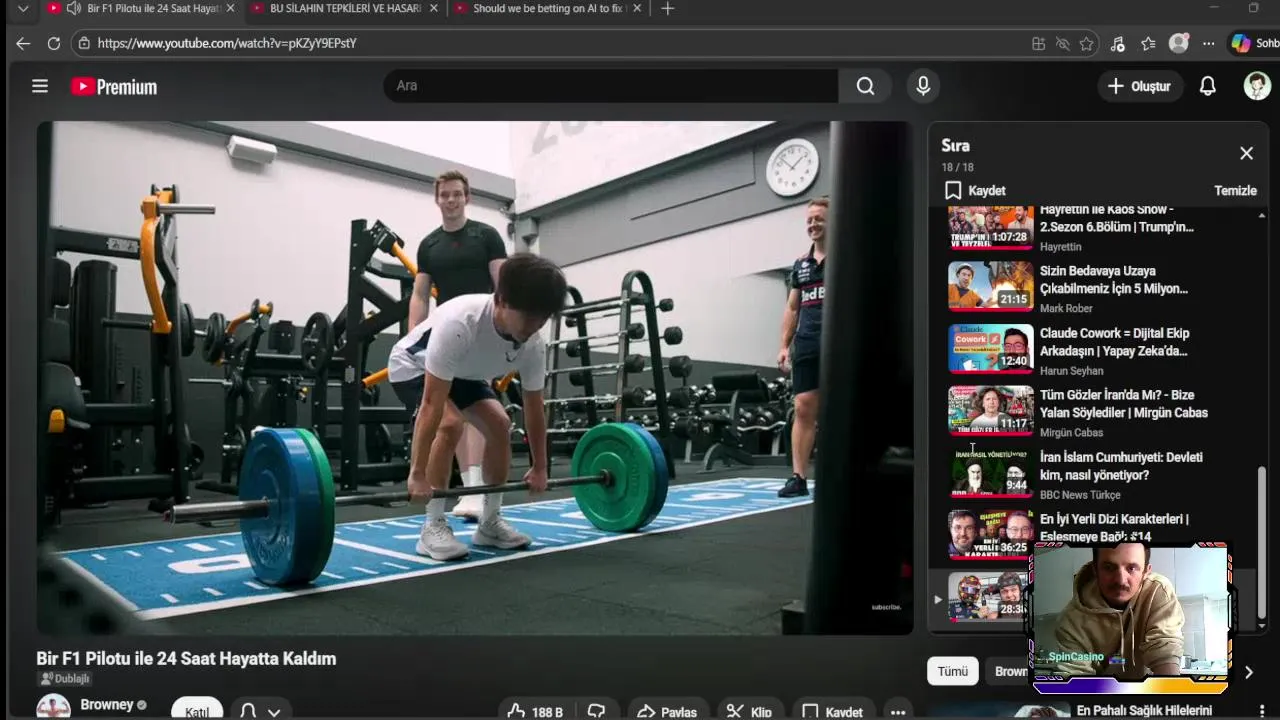Image resolution: width=1280 pixels, height=720 pixels.
Task: Click the Oluştur create button
Action: click(1139, 86)
